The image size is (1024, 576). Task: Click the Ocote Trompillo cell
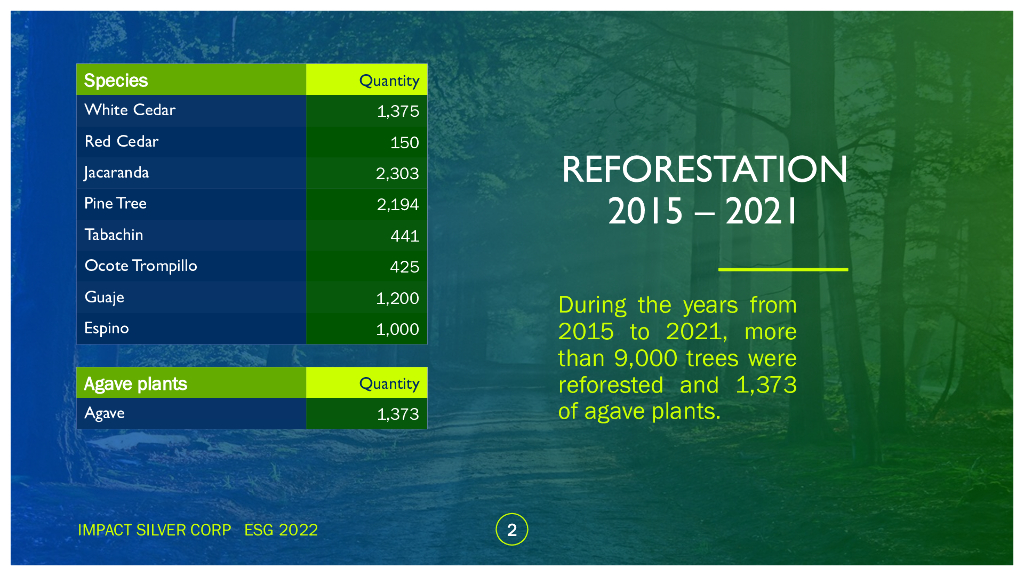pyautogui.click(x=191, y=266)
